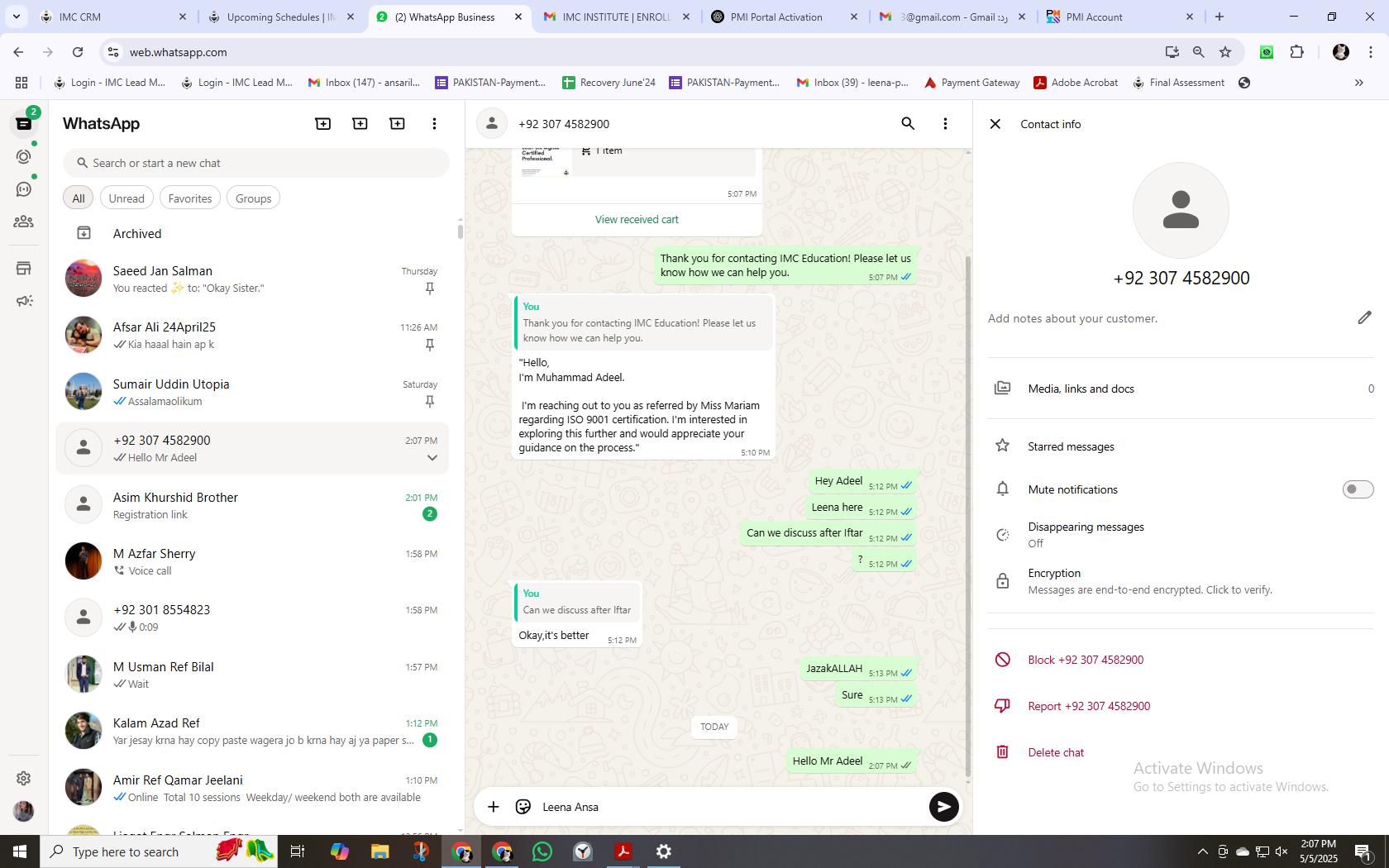Click the Encryption lock icon
The image size is (1389, 868).
click(x=1002, y=581)
